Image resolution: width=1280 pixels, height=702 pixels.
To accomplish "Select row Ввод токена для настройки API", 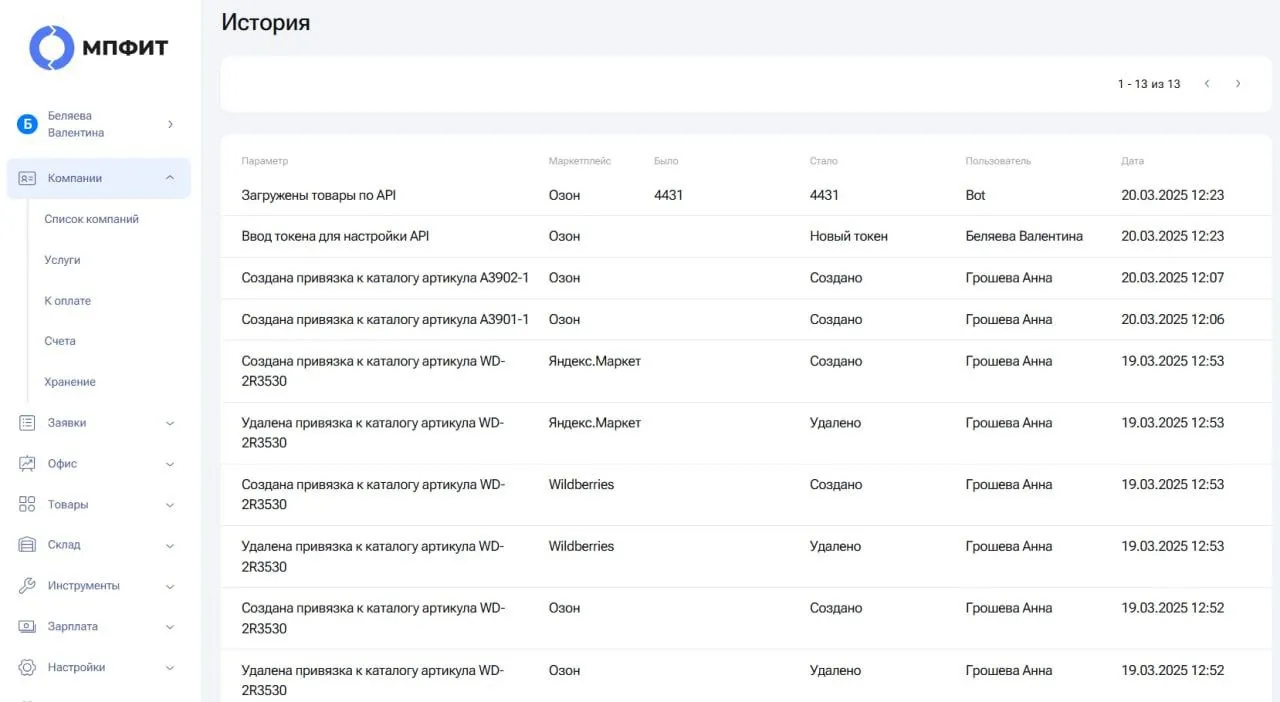I will pos(746,236).
